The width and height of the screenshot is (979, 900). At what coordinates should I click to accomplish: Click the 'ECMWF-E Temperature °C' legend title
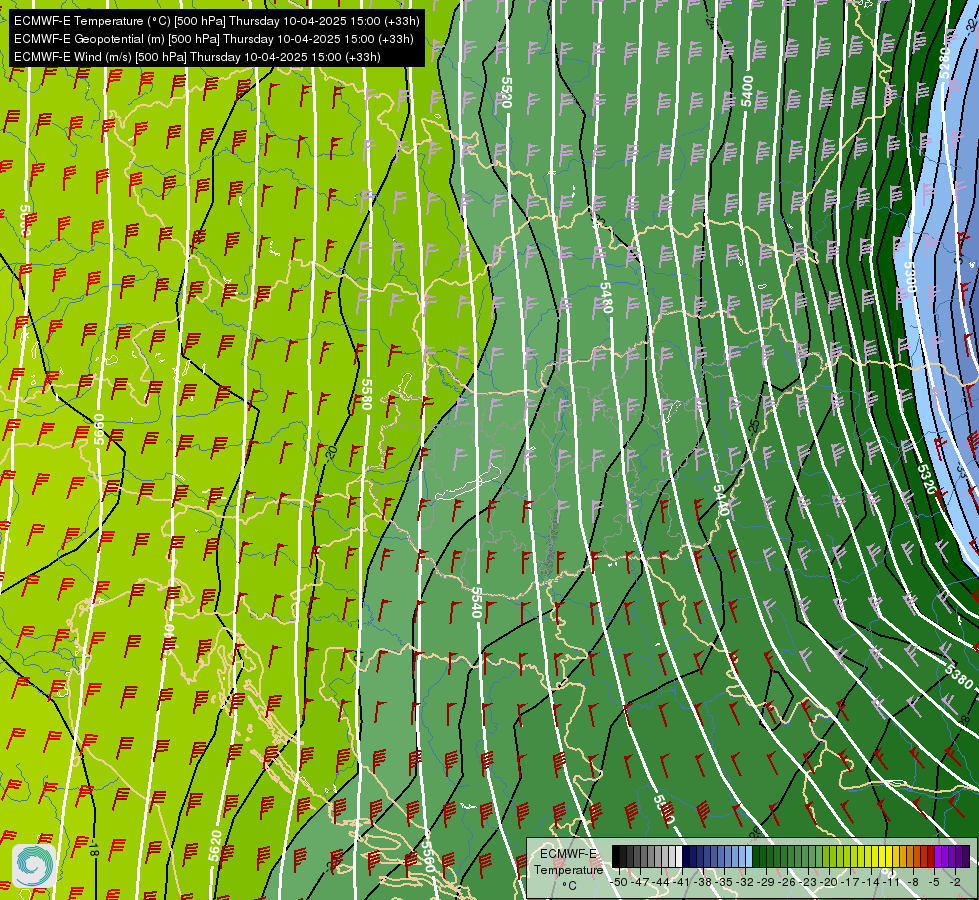click(568, 869)
